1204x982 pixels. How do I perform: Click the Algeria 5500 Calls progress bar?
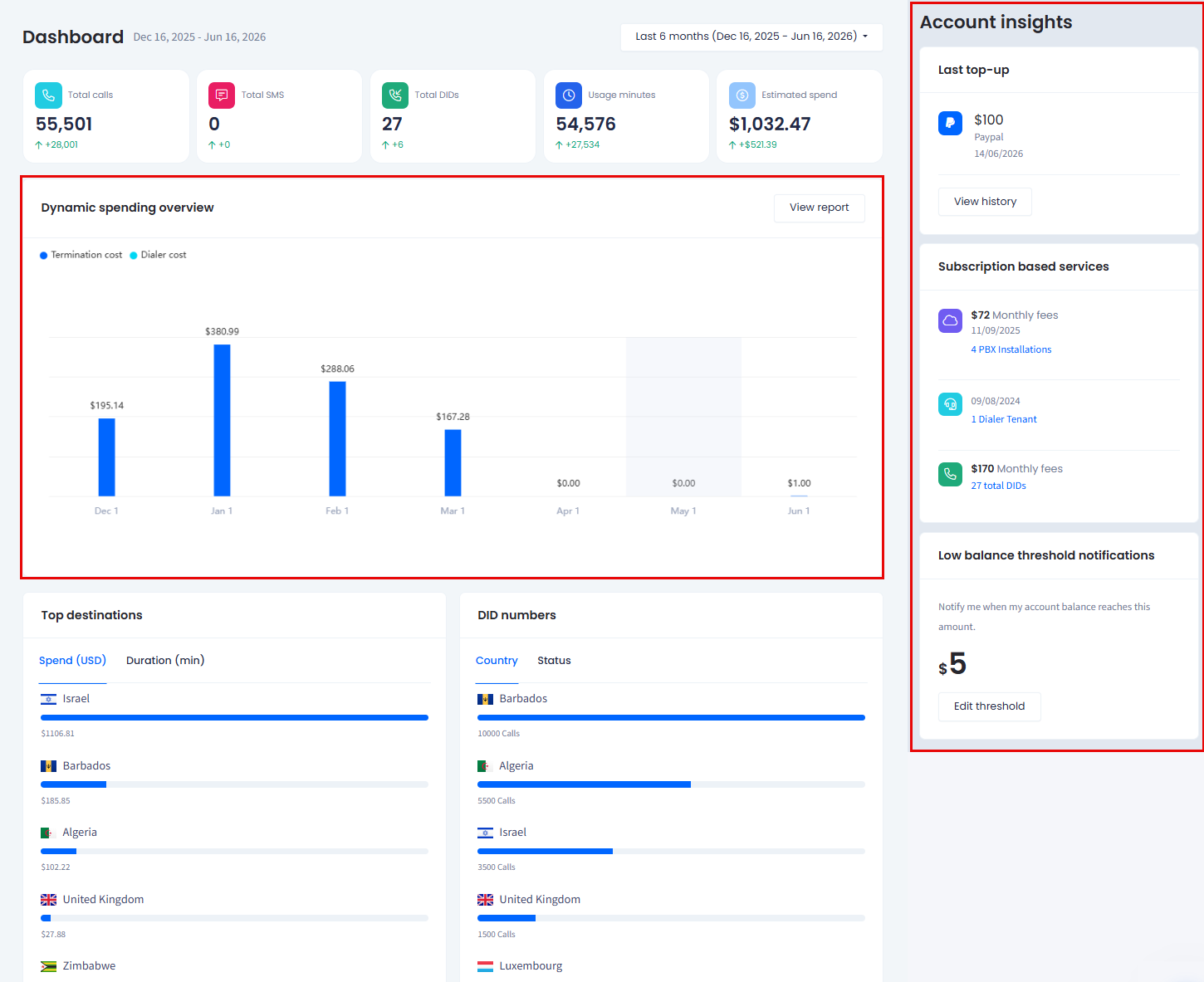(x=671, y=784)
